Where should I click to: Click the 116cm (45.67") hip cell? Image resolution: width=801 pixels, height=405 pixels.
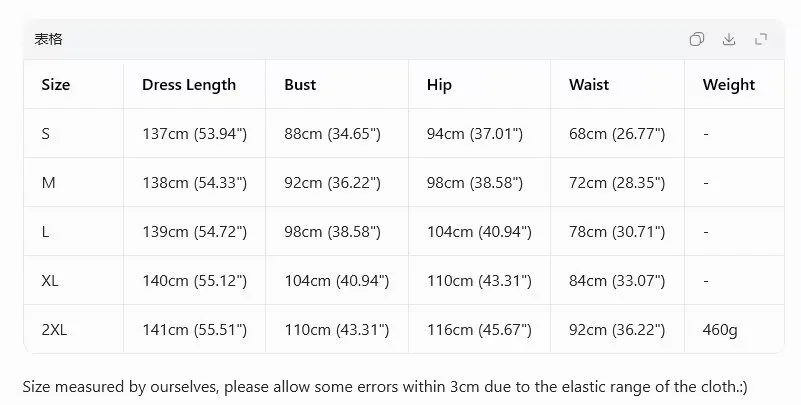click(479, 330)
